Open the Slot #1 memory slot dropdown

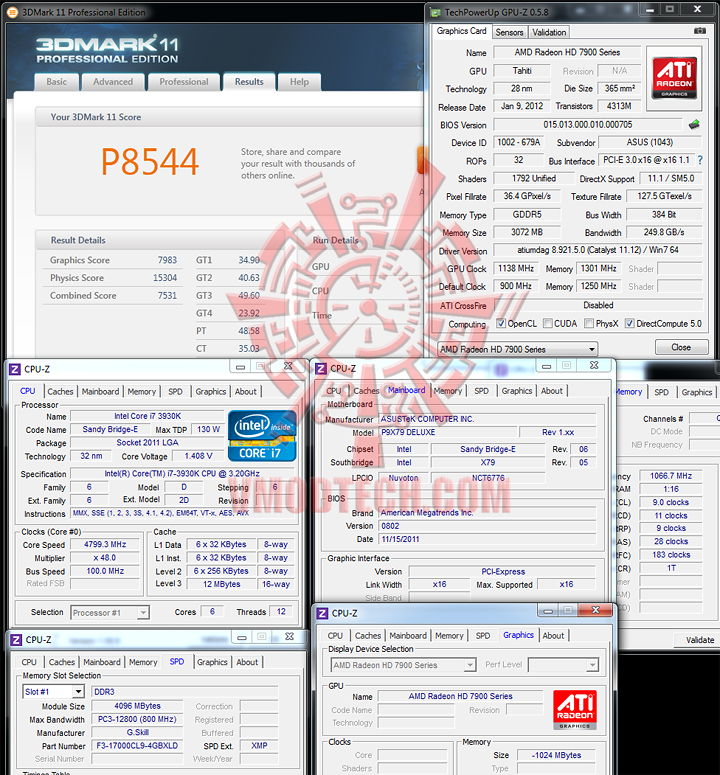pyautogui.click(x=53, y=691)
